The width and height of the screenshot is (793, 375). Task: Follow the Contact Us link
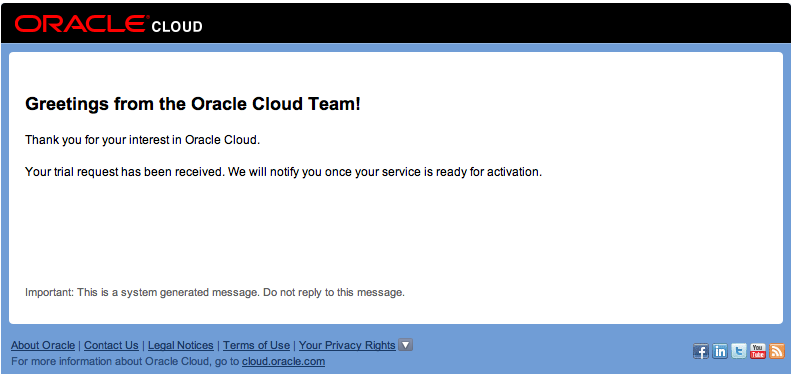(111, 345)
